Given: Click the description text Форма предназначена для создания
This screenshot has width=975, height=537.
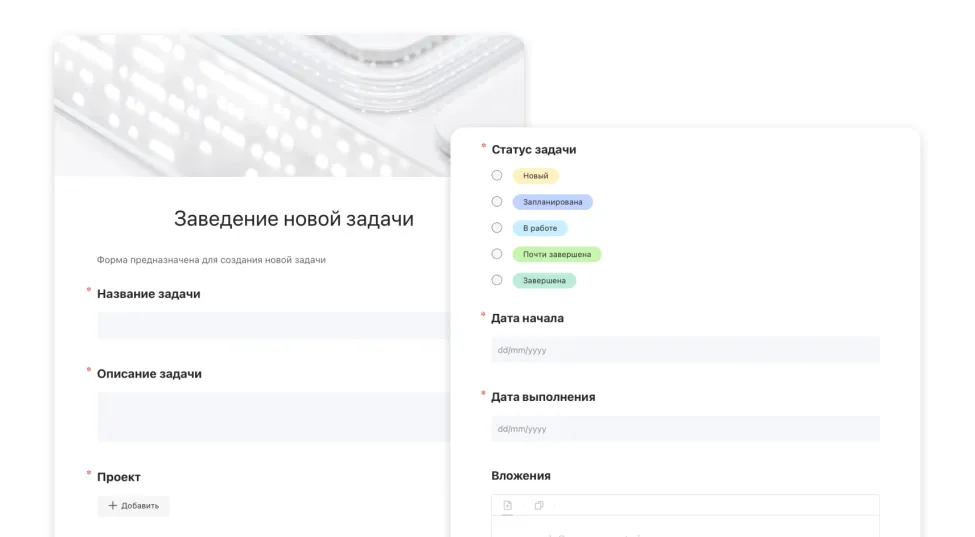Looking at the screenshot, I should [211, 260].
